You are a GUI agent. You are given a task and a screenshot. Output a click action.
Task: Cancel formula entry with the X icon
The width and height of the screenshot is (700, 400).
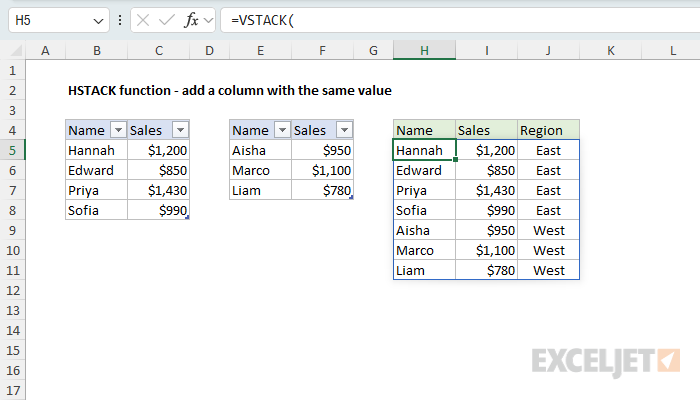point(143,20)
